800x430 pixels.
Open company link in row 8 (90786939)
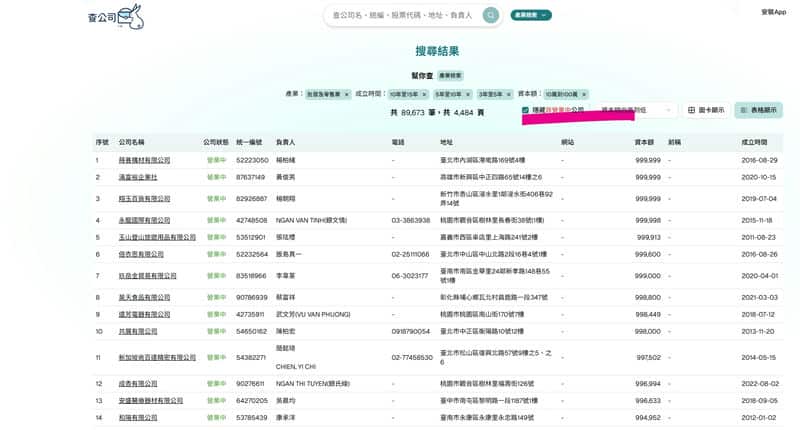144,297
